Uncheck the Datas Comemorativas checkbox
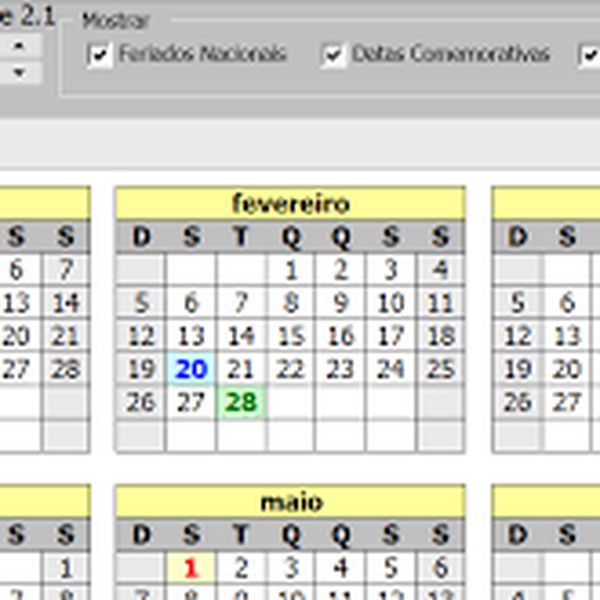The image size is (600, 600). tap(333, 55)
